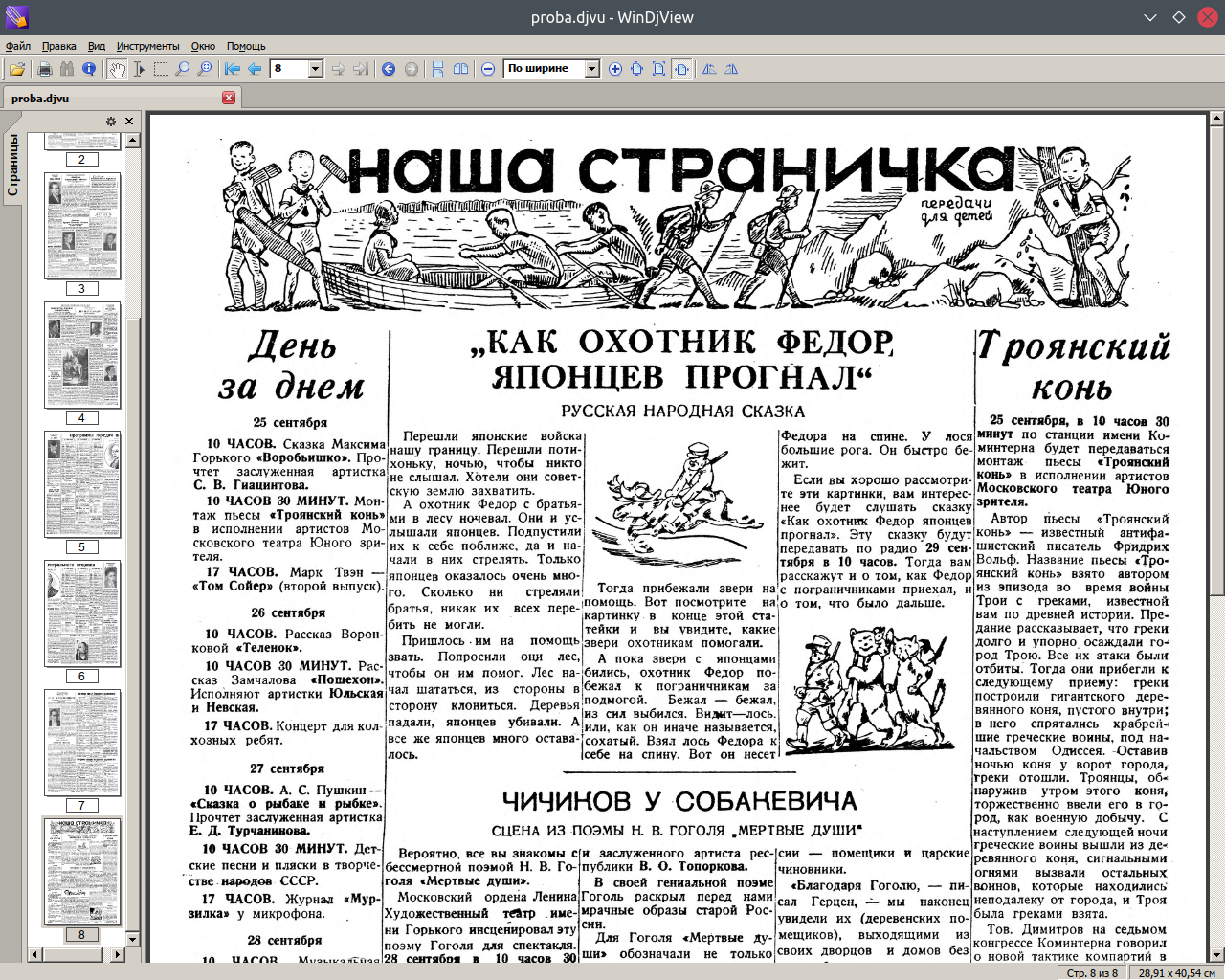Screen dimensions: 1225x980
Task: Select page 5 thumbnail
Action: point(82,484)
